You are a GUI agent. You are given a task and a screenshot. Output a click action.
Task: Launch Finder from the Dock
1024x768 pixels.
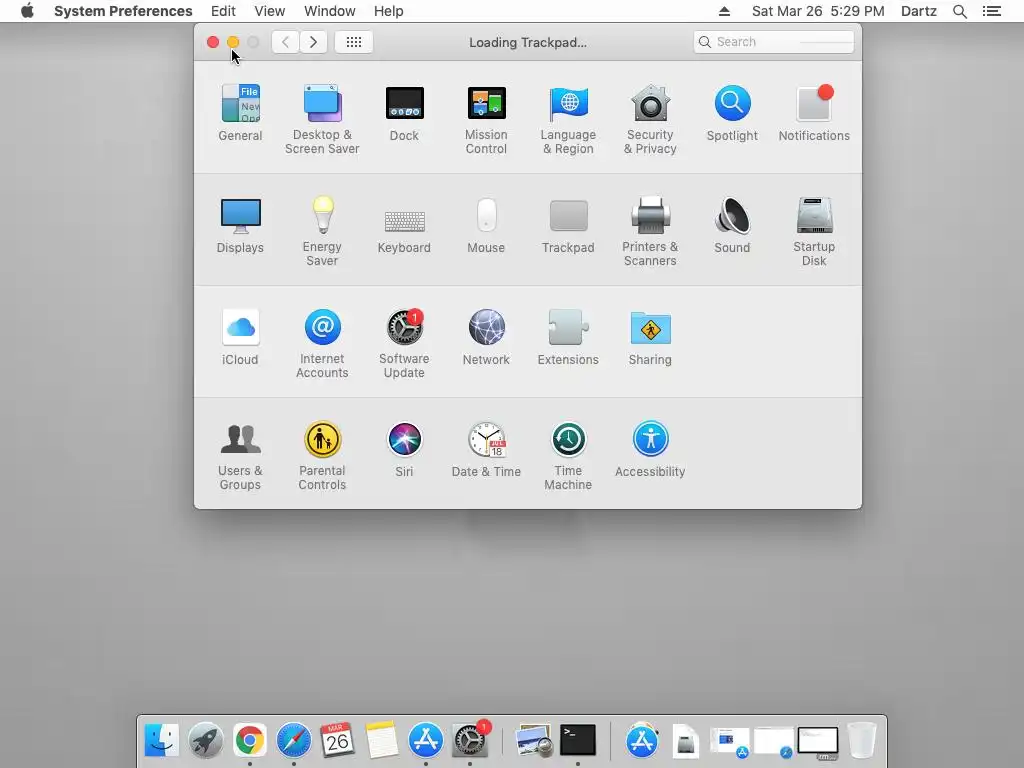tap(161, 741)
